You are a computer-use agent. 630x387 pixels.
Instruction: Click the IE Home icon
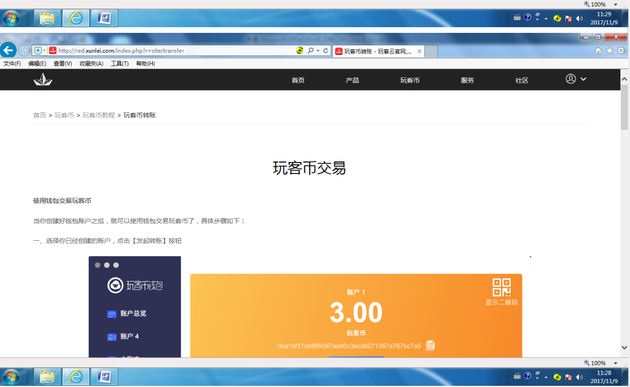tap(598, 51)
